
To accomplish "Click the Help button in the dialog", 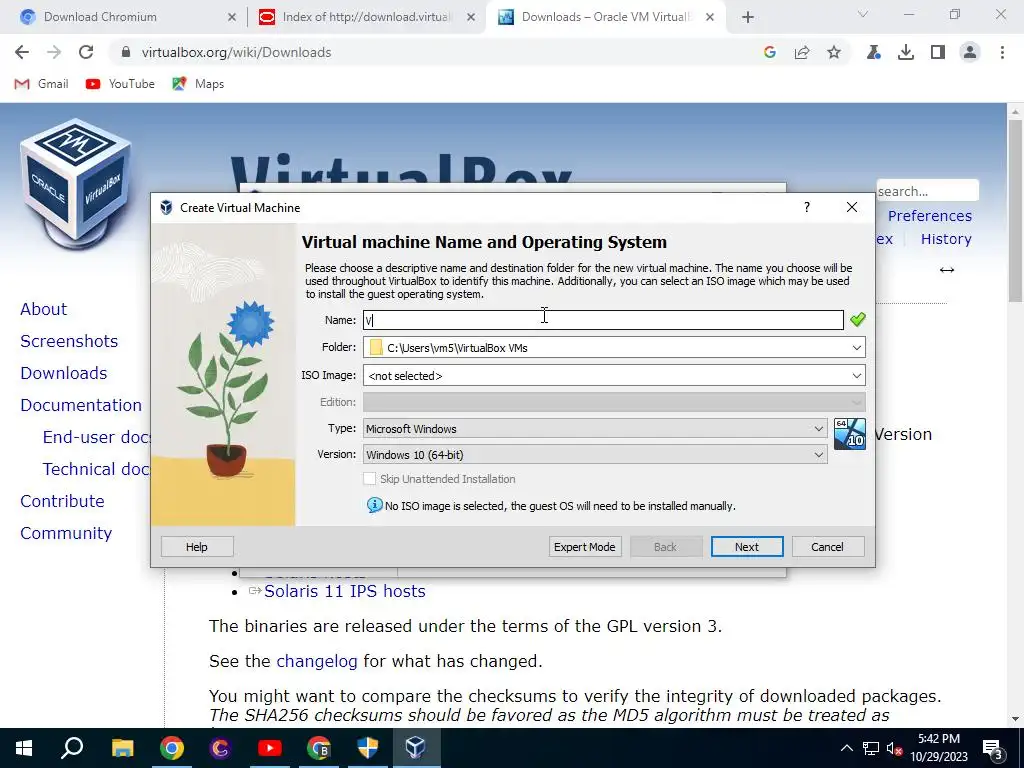I will point(197,547).
